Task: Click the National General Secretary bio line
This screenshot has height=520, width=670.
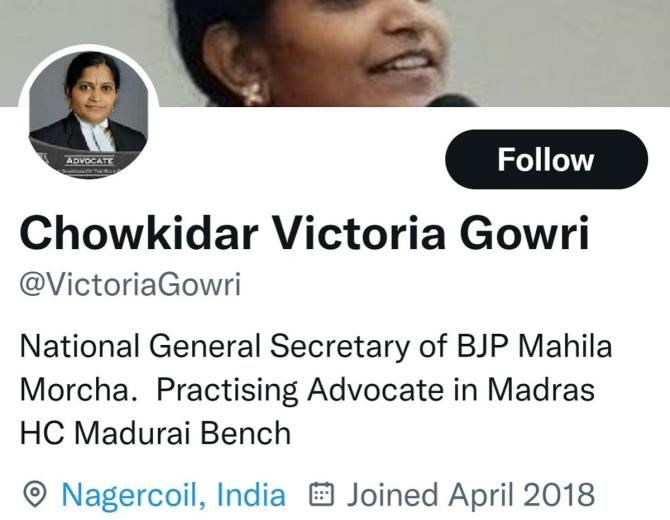Action: point(316,346)
